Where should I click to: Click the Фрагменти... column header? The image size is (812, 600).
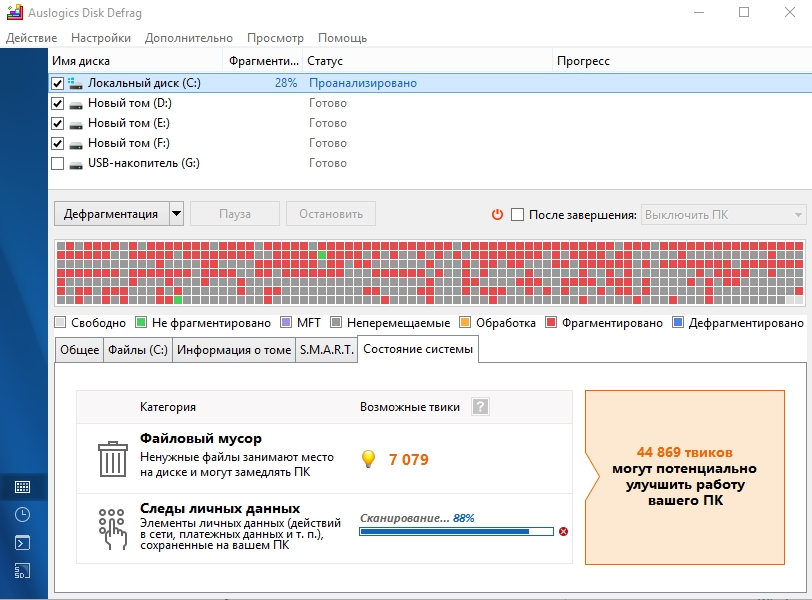click(x=264, y=61)
